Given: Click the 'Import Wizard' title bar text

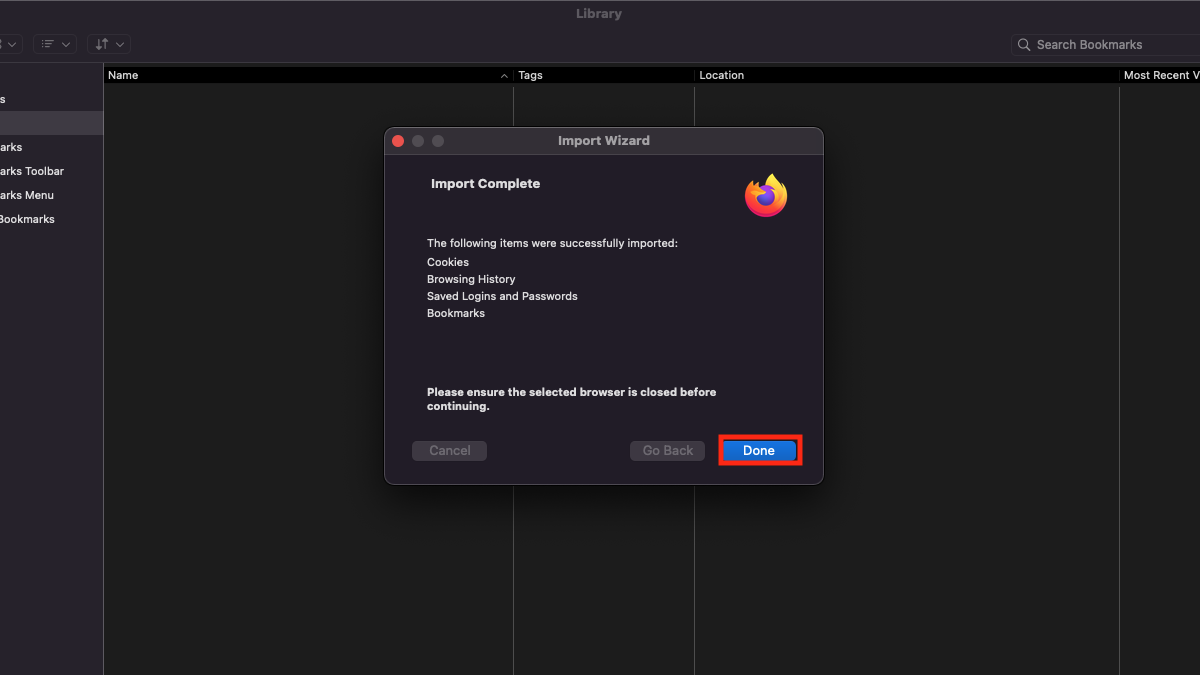Looking at the screenshot, I should [604, 141].
